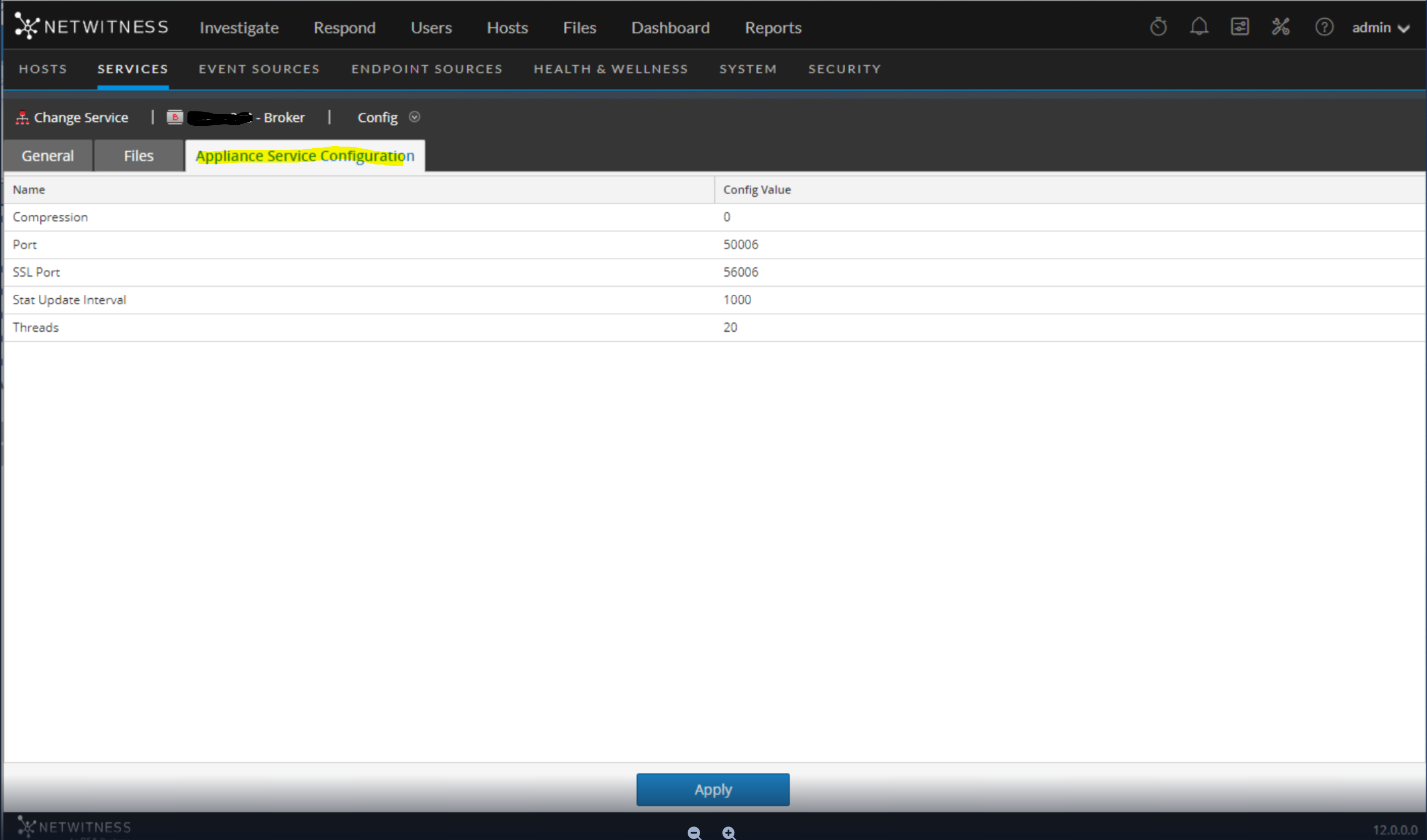Switch to the General tab
This screenshot has height=840, width=1427.
tap(48, 156)
